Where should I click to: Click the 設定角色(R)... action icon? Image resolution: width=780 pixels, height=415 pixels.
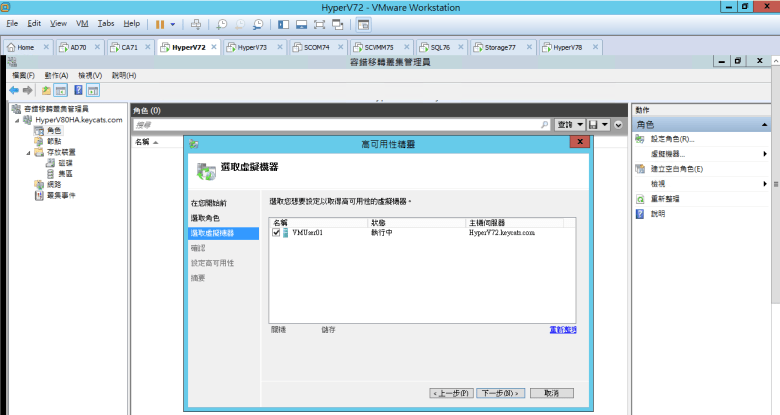(x=641, y=139)
